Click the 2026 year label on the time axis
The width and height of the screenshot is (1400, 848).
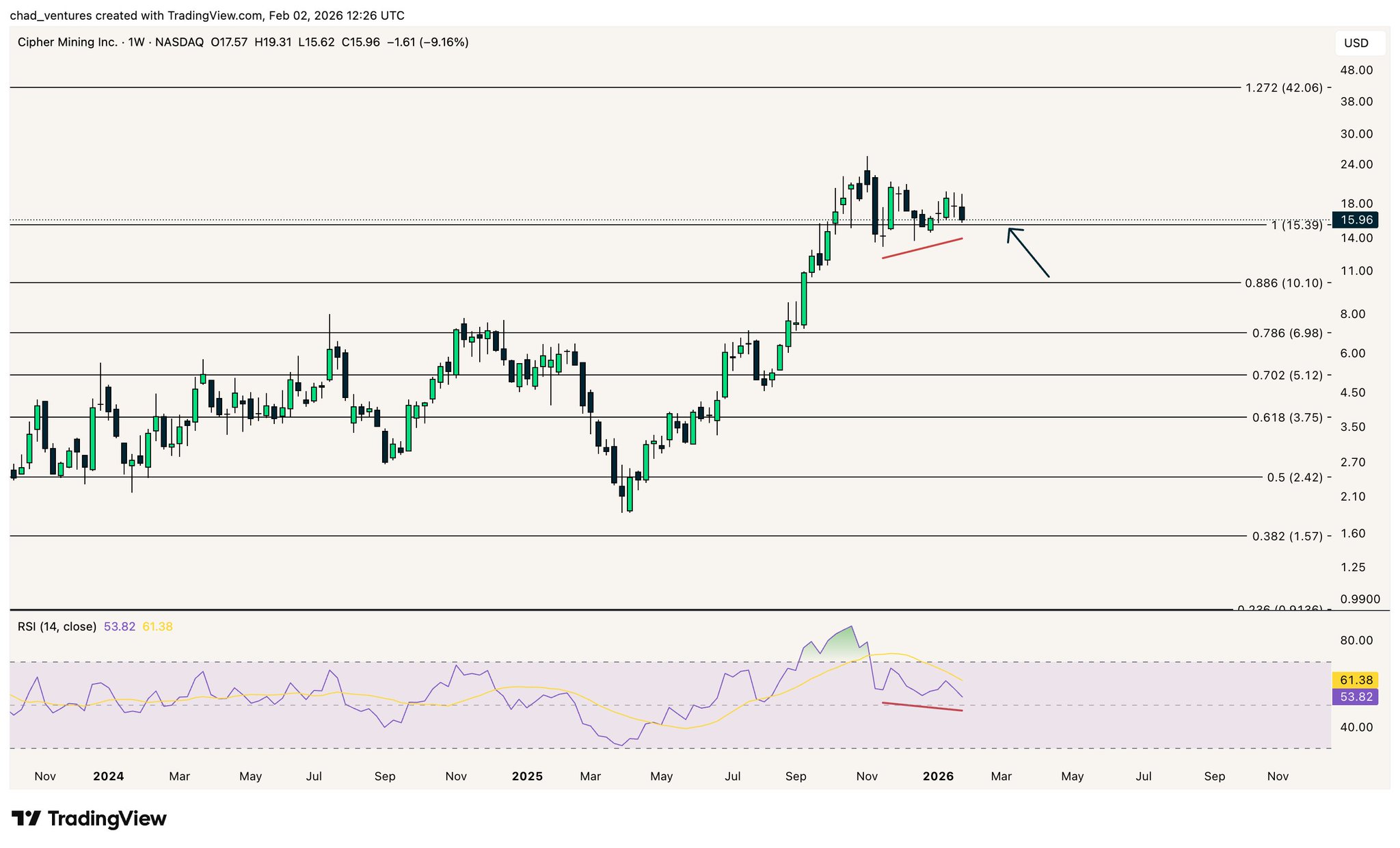coord(938,776)
